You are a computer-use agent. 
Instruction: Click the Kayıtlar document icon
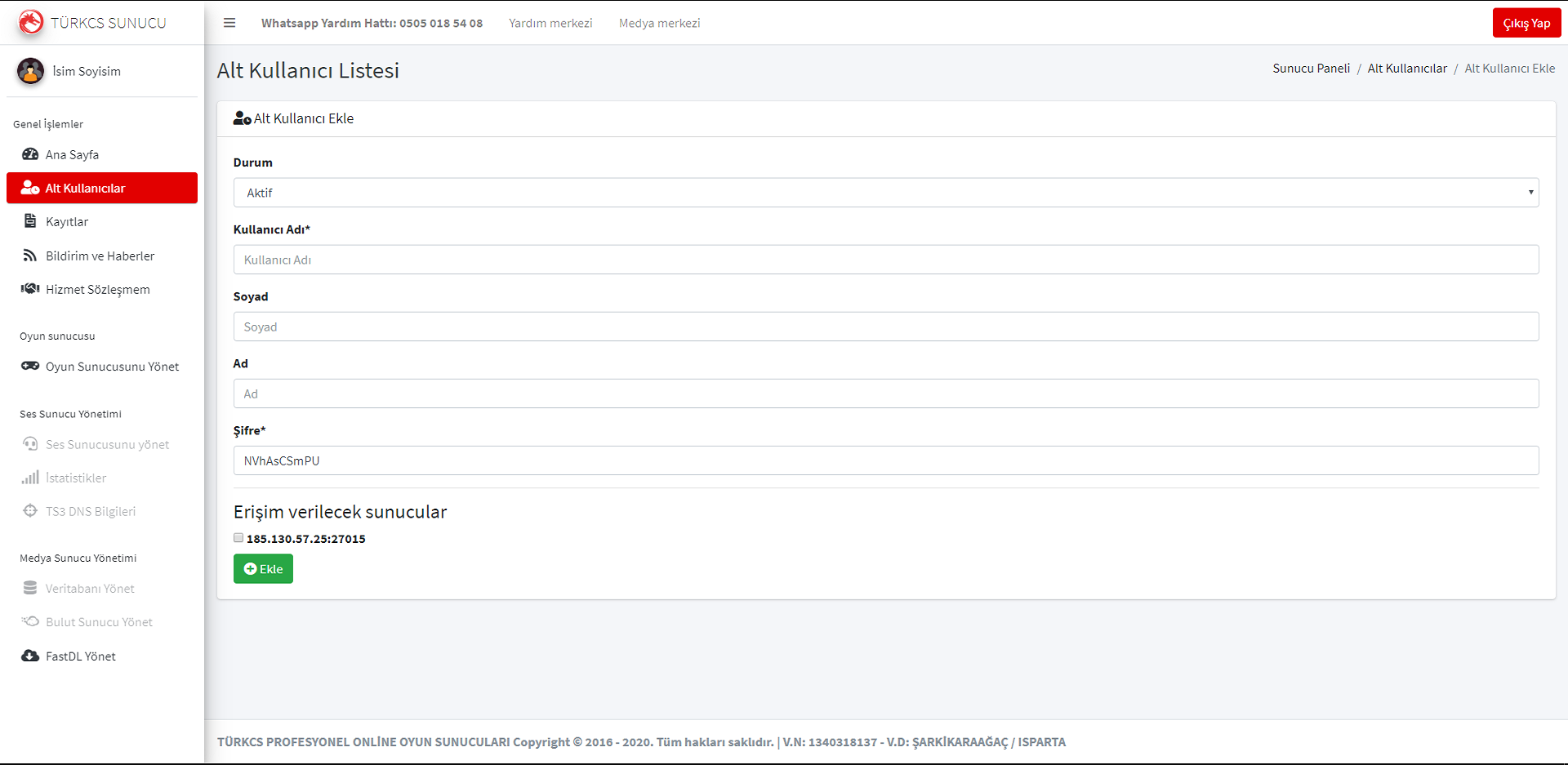[30, 221]
